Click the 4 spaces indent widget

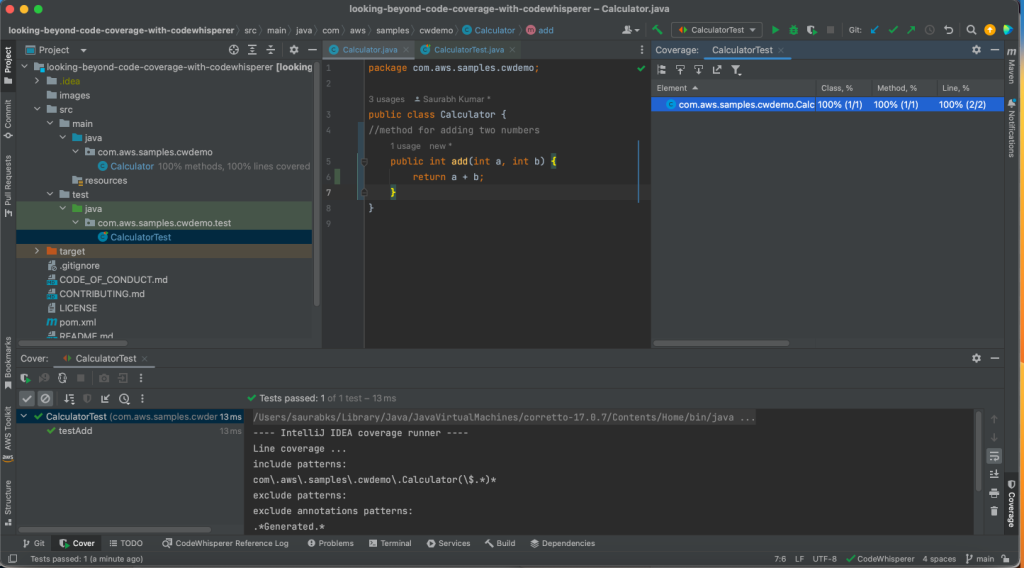pos(939,559)
